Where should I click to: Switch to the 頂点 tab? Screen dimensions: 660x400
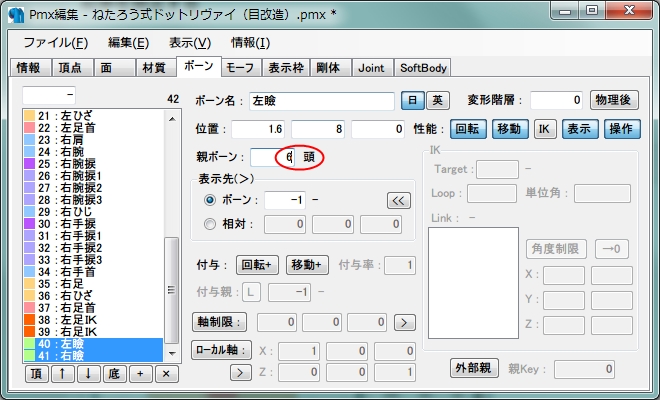click(72, 67)
